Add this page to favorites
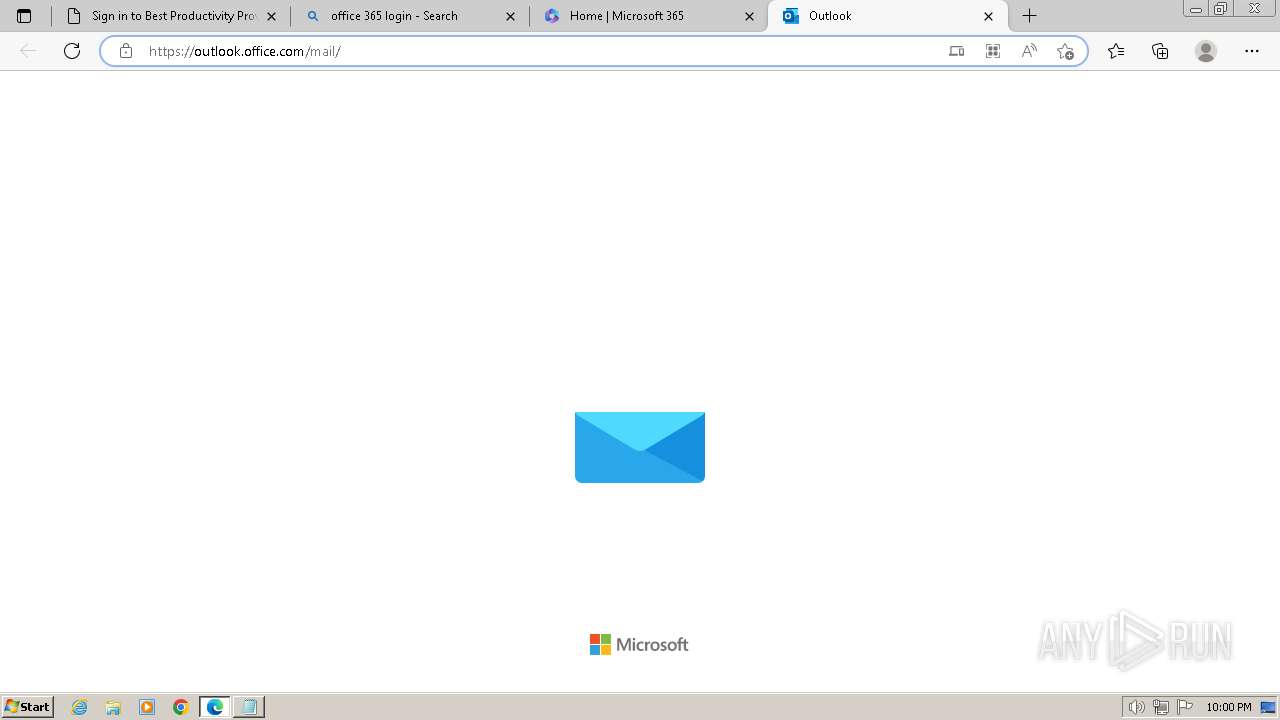 [x=1065, y=51]
